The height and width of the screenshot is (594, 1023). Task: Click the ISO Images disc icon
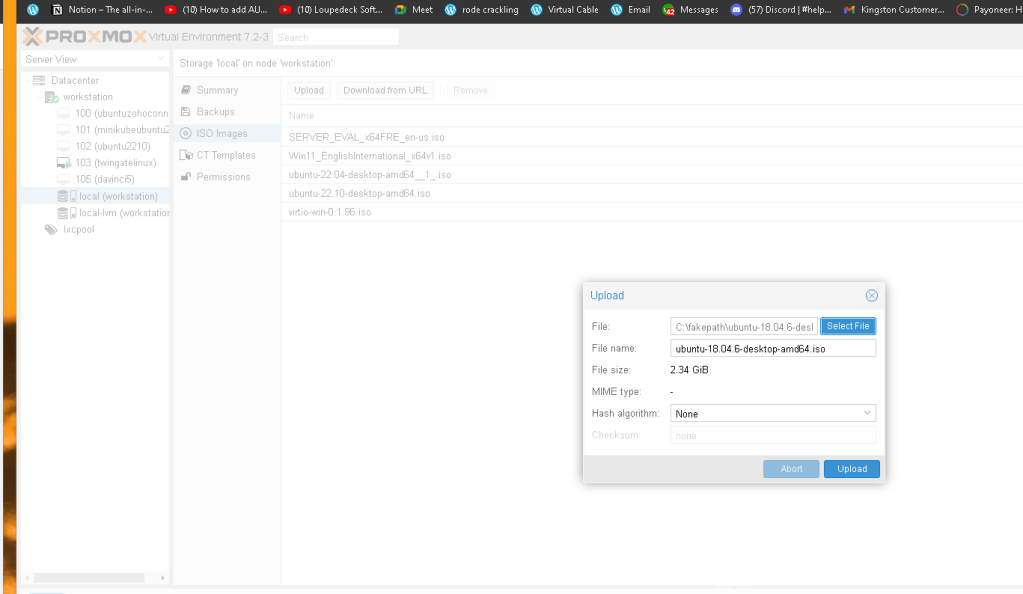click(x=186, y=133)
